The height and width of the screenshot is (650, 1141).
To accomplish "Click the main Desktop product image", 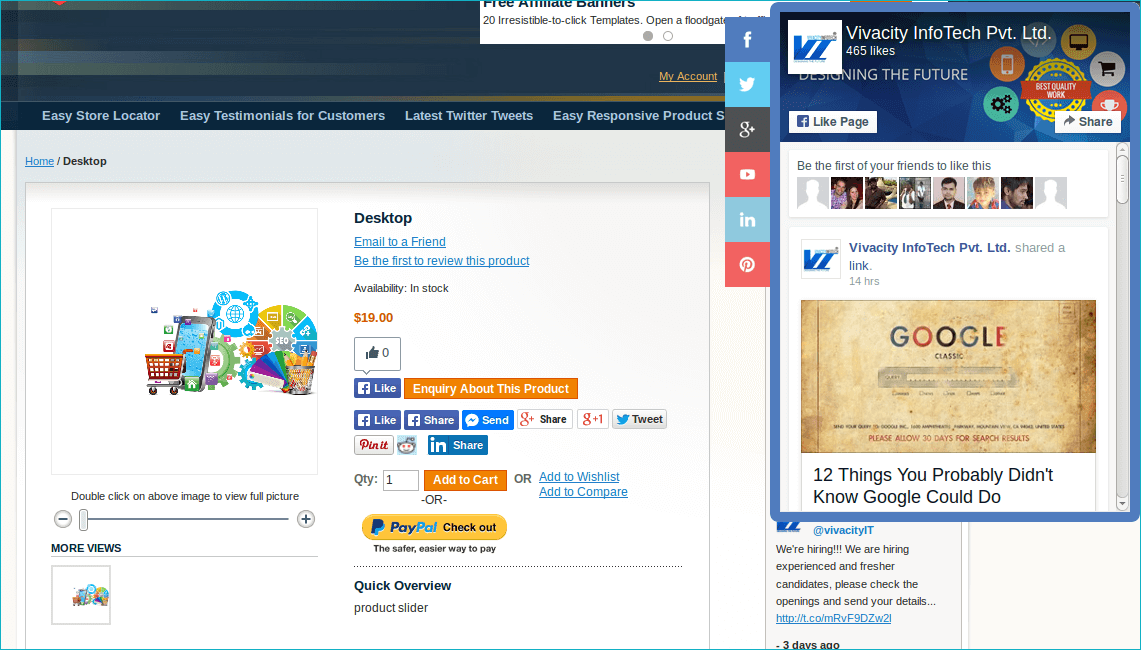I will [184, 341].
